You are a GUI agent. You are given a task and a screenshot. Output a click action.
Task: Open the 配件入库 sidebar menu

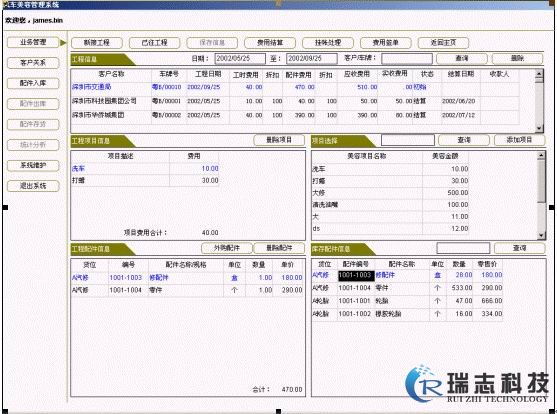click(x=33, y=83)
